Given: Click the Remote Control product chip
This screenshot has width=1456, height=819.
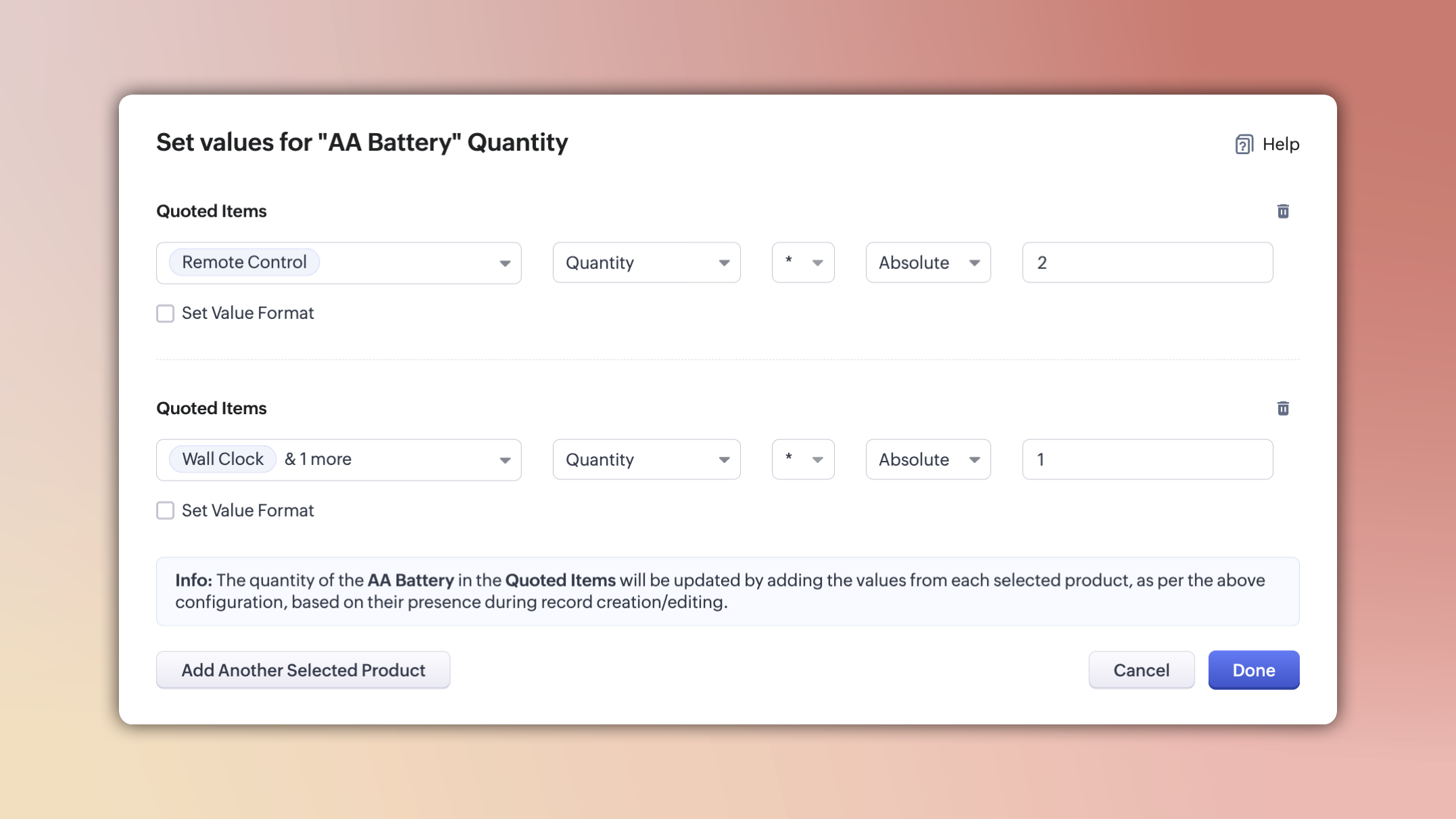Looking at the screenshot, I should (244, 262).
